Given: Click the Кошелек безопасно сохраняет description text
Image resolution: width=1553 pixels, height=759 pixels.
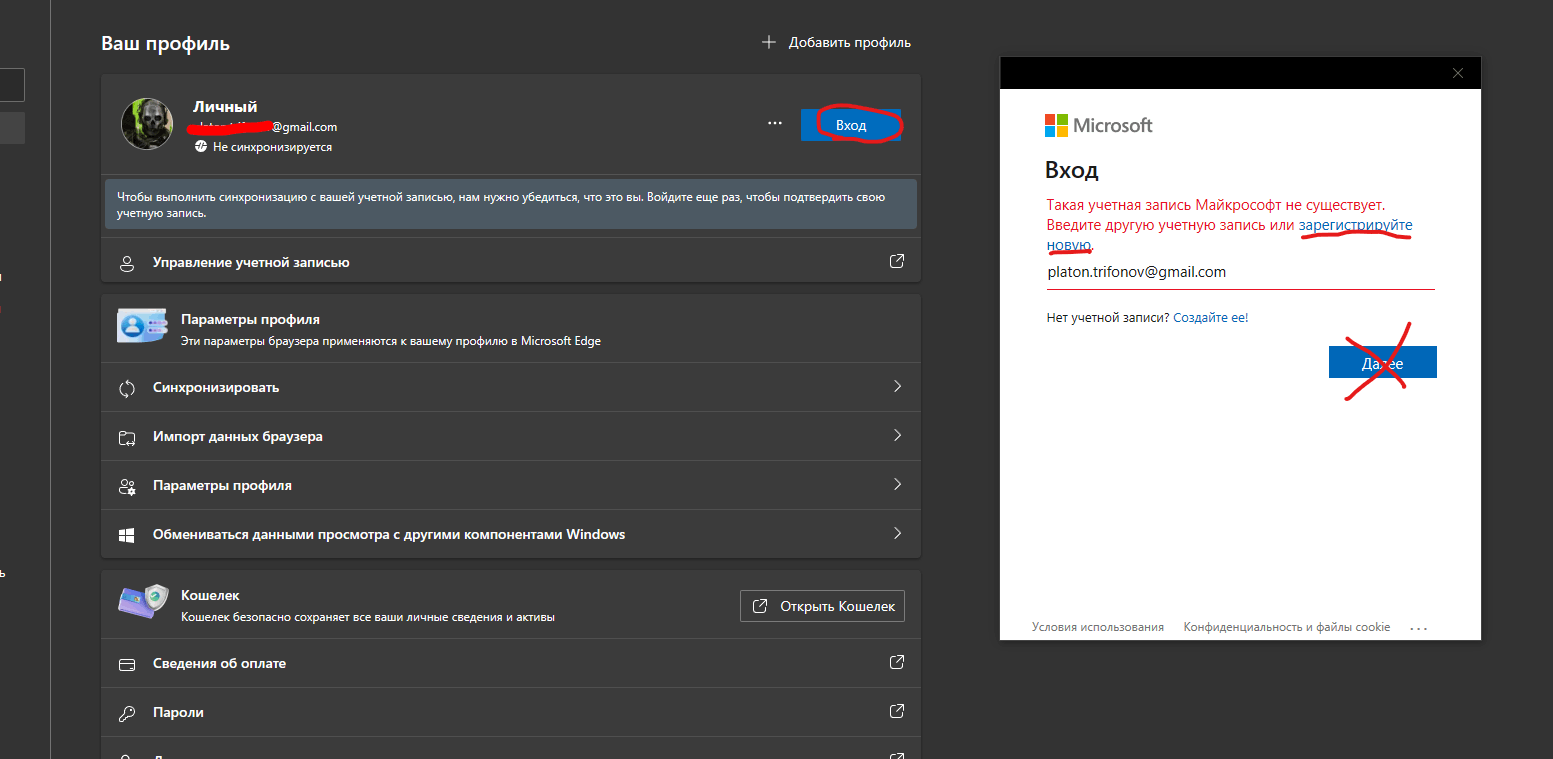Looking at the screenshot, I should pyautogui.click(x=368, y=617).
